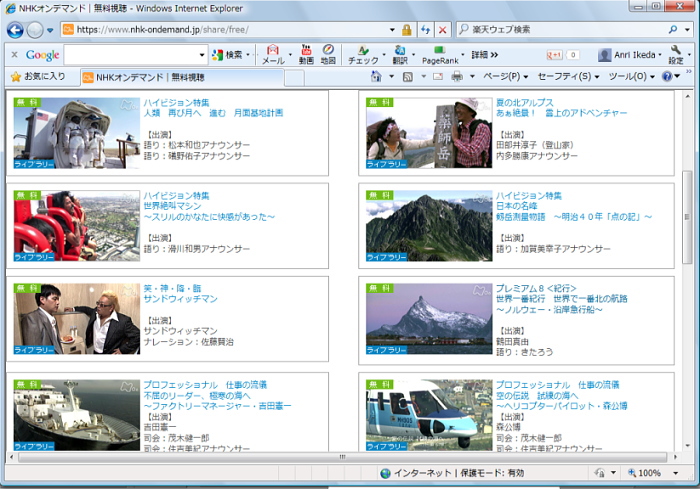Open 空の伝説 試練の海へ link
700x489 pixels.
(537, 395)
